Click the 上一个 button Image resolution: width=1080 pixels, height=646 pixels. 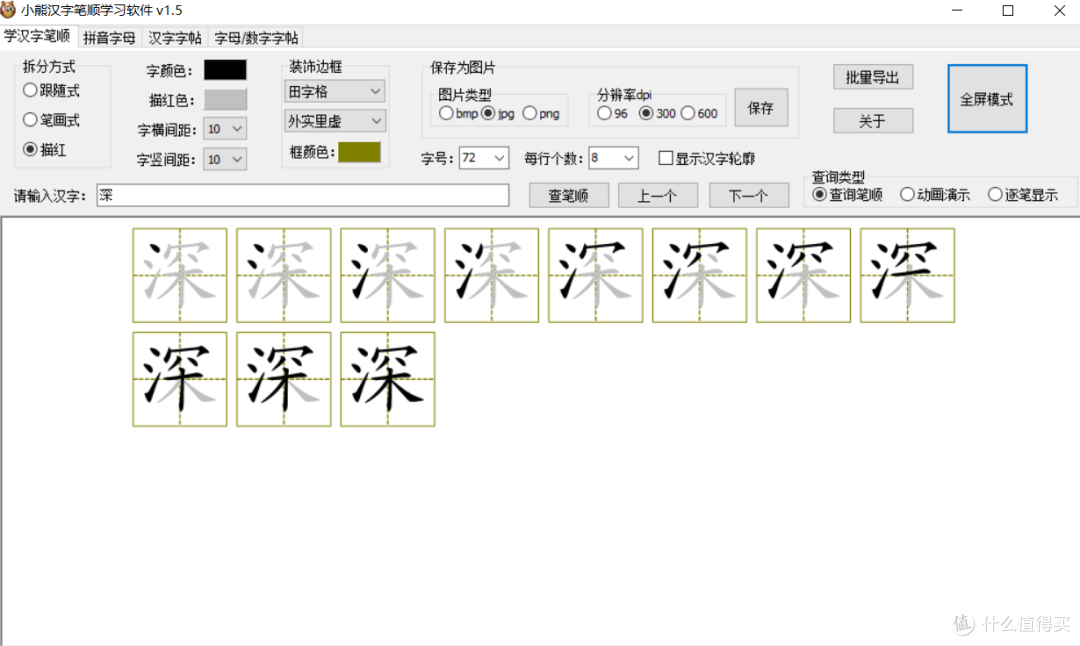point(658,196)
